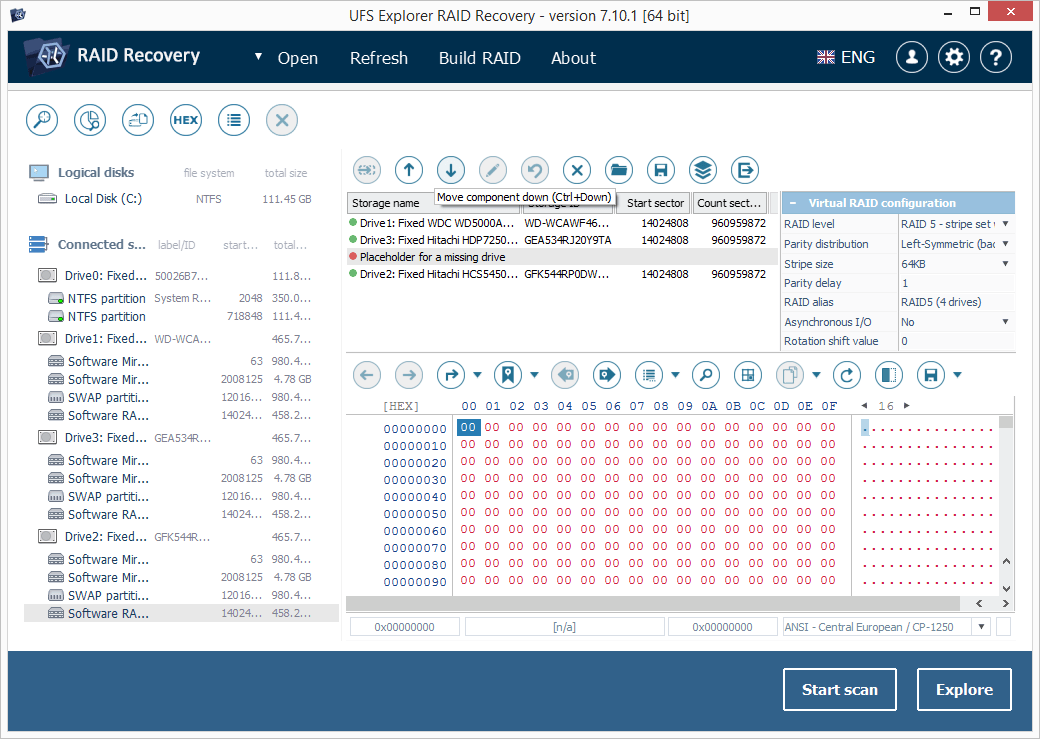Screen dimensions: 1040x739
Task: Click the open folder configuration icon
Action: (619, 170)
